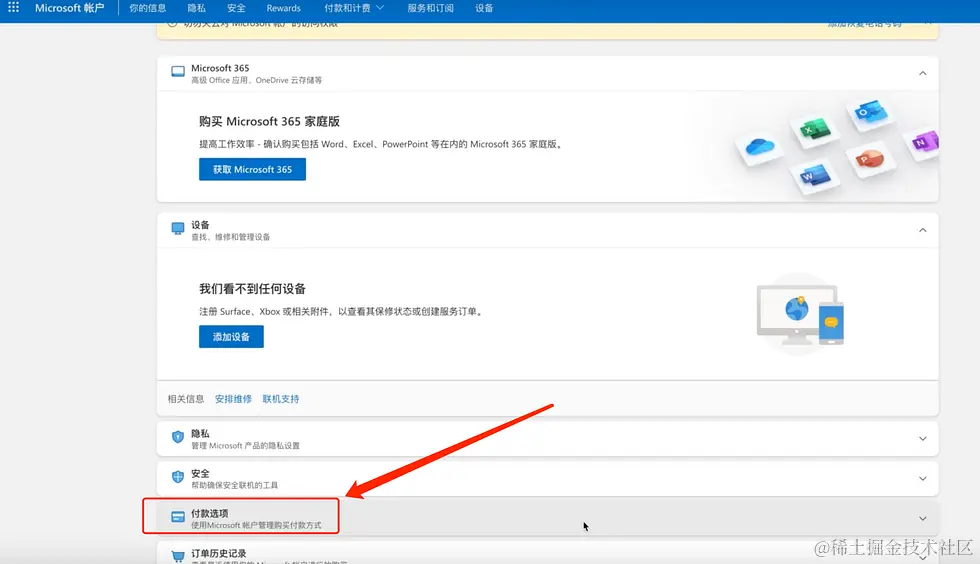
Task: Open the 隐私 tab in top bar
Action: 196,8
